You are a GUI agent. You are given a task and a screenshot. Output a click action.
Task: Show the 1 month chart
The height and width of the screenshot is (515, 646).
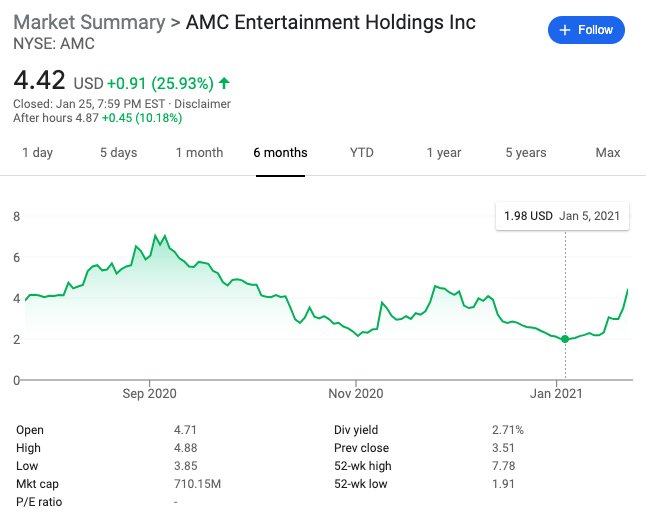coord(199,153)
